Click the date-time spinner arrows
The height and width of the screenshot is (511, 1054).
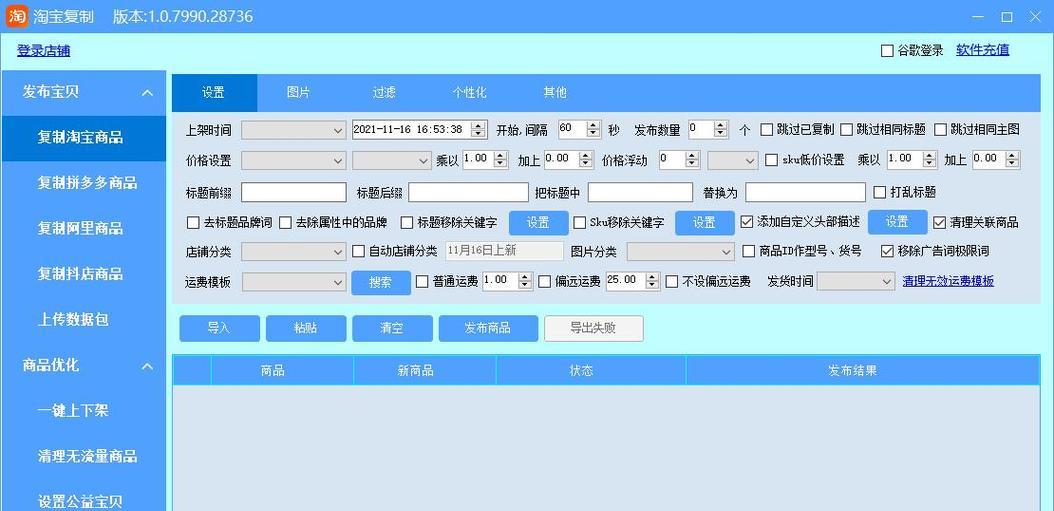(479, 130)
